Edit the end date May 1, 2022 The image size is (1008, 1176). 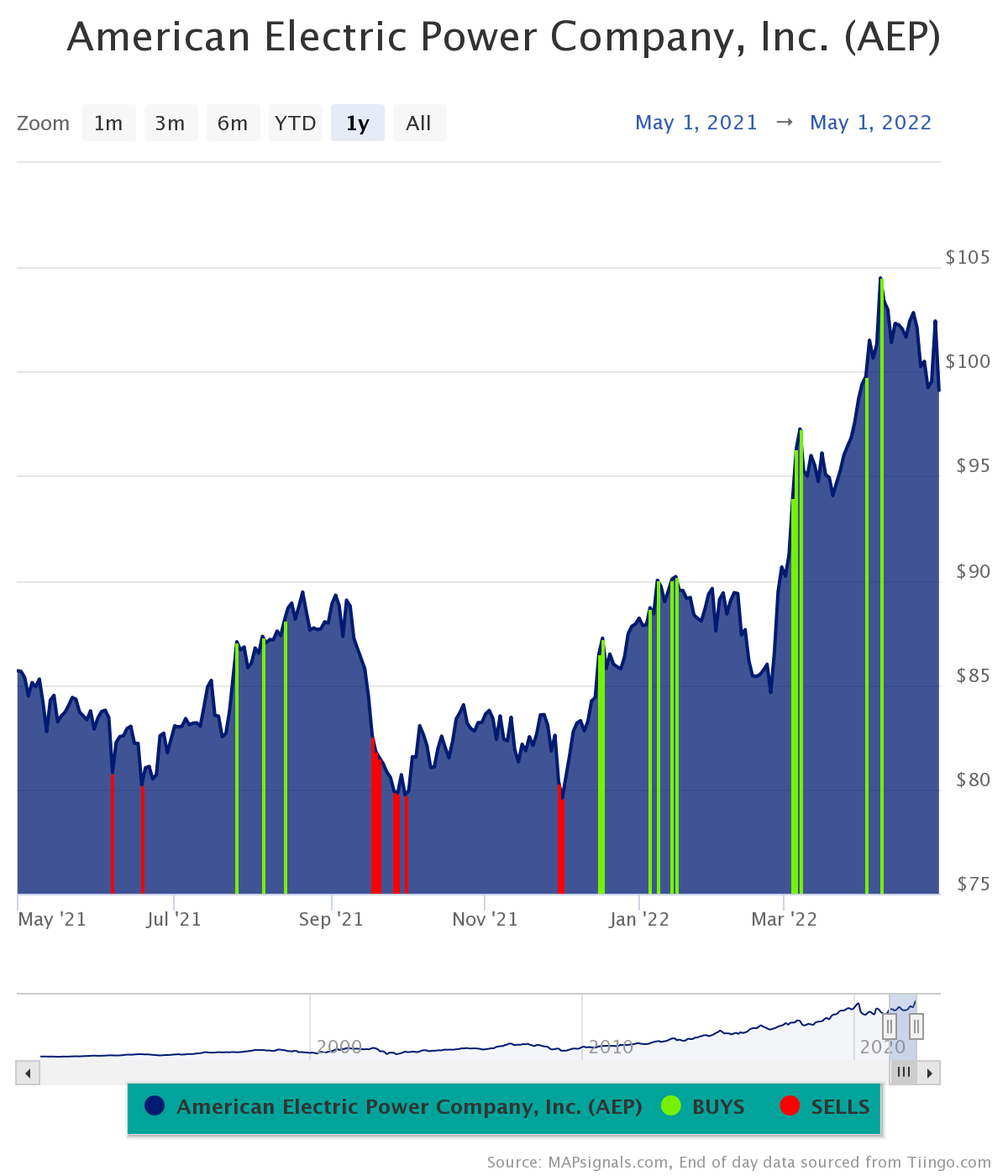pyautogui.click(x=871, y=123)
